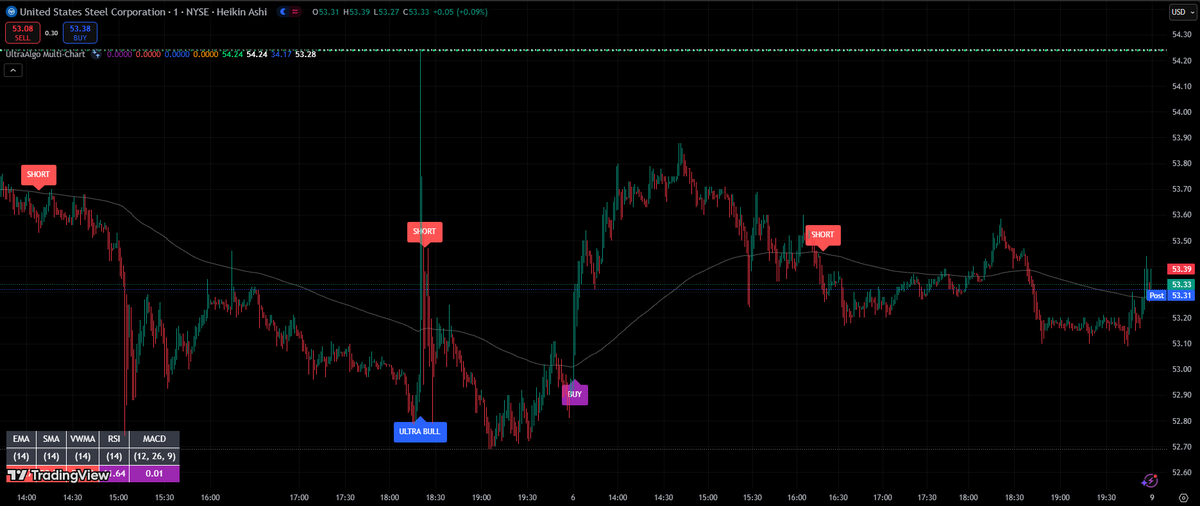The width and height of the screenshot is (1200, 506).
Task: Click the SHORT signal label near 18:30
Action: pos(424,232)
